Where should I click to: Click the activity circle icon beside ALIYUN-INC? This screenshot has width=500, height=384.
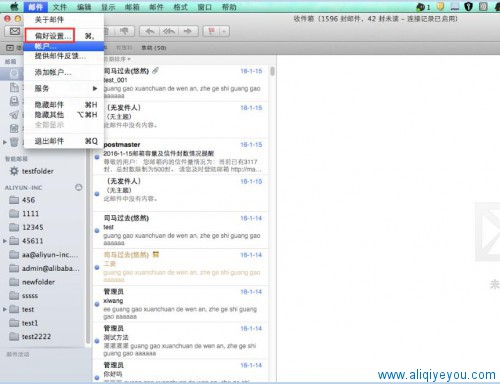click(x=78, y=187)
